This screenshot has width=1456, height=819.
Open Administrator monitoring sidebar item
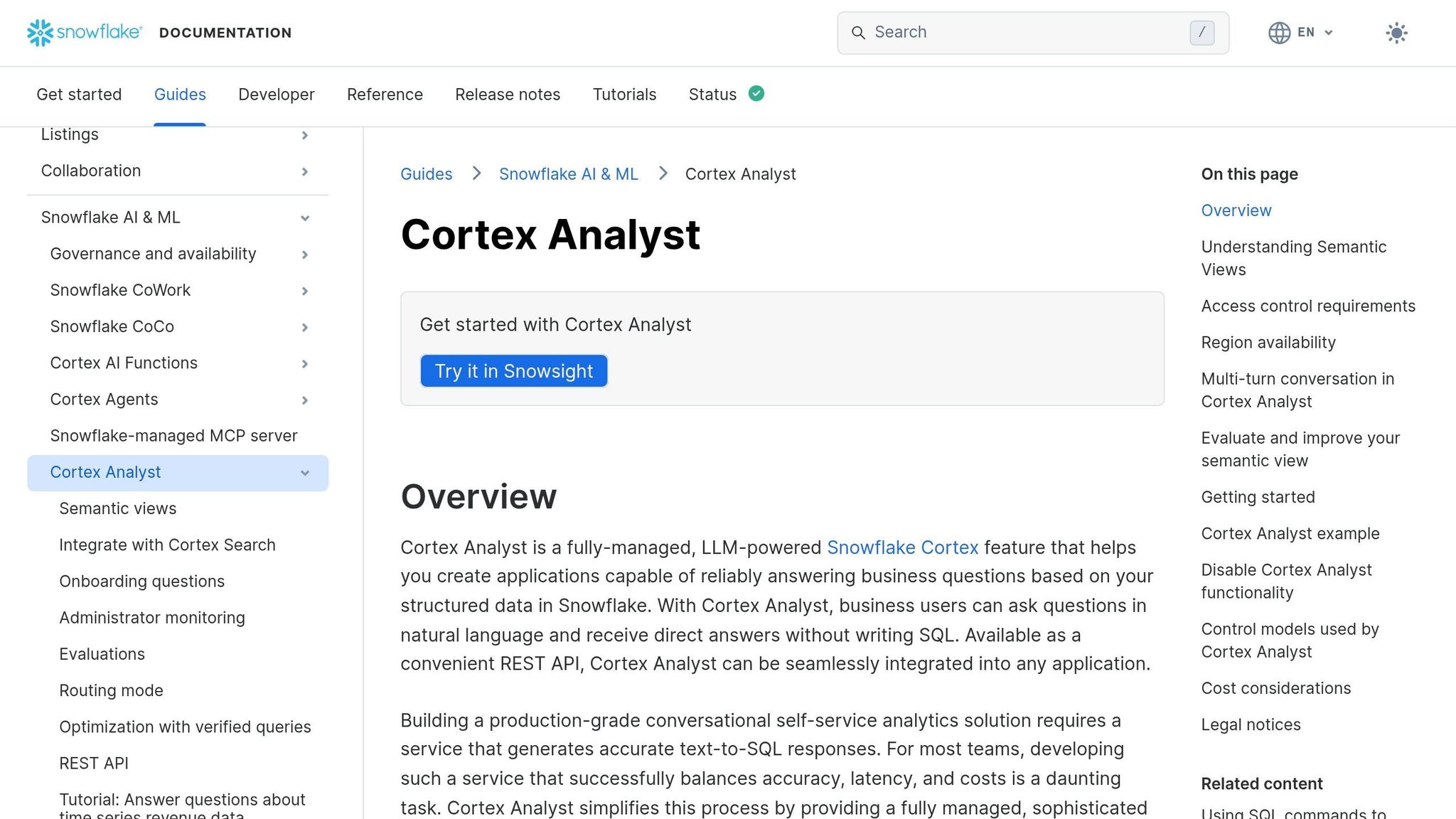pyautogui.click(x=151, y=618)
